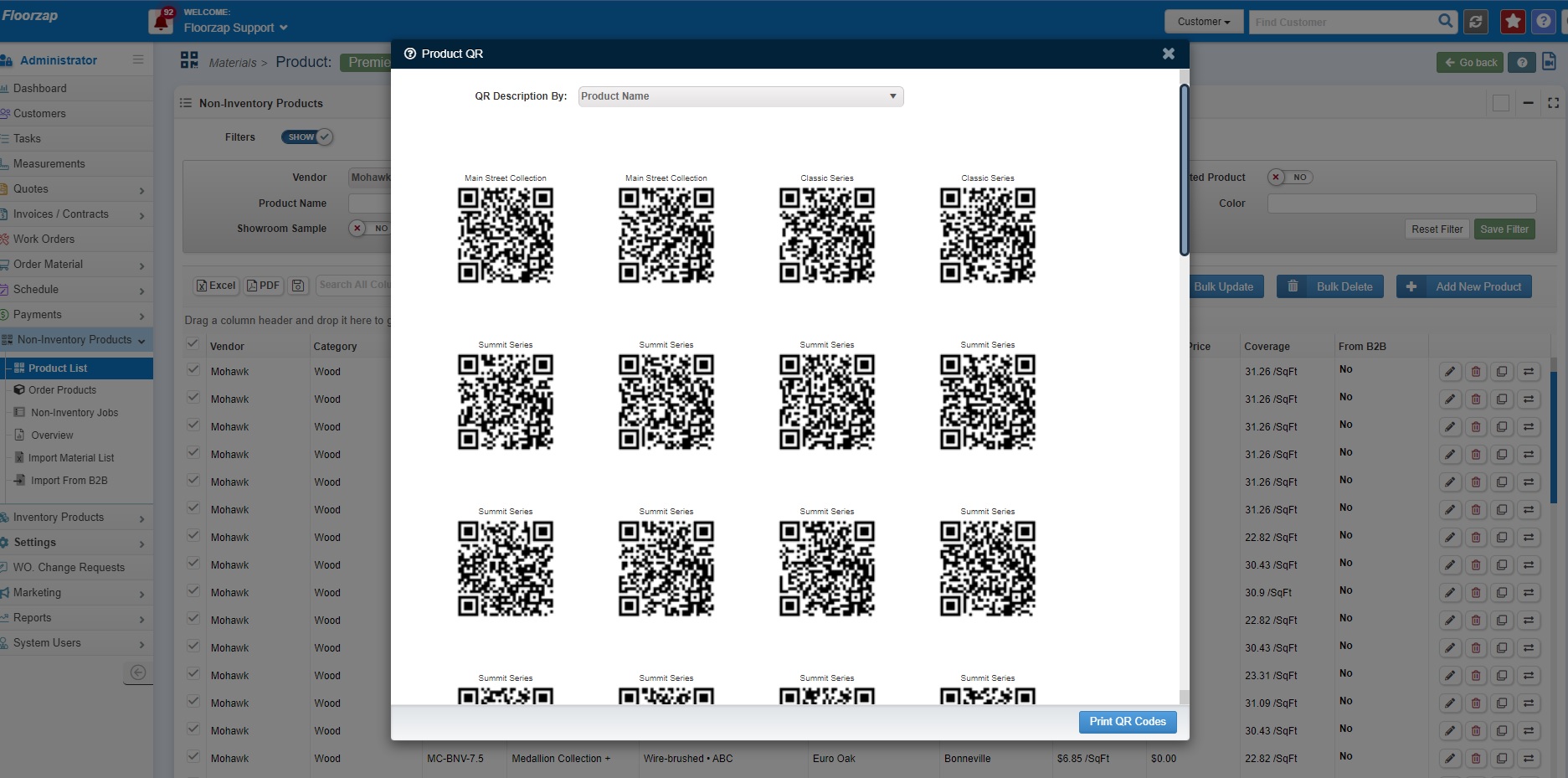Expand the Order Material sidebar menu
The width and height of the screenshot is (1568, 778).
[x=76, y=265]
